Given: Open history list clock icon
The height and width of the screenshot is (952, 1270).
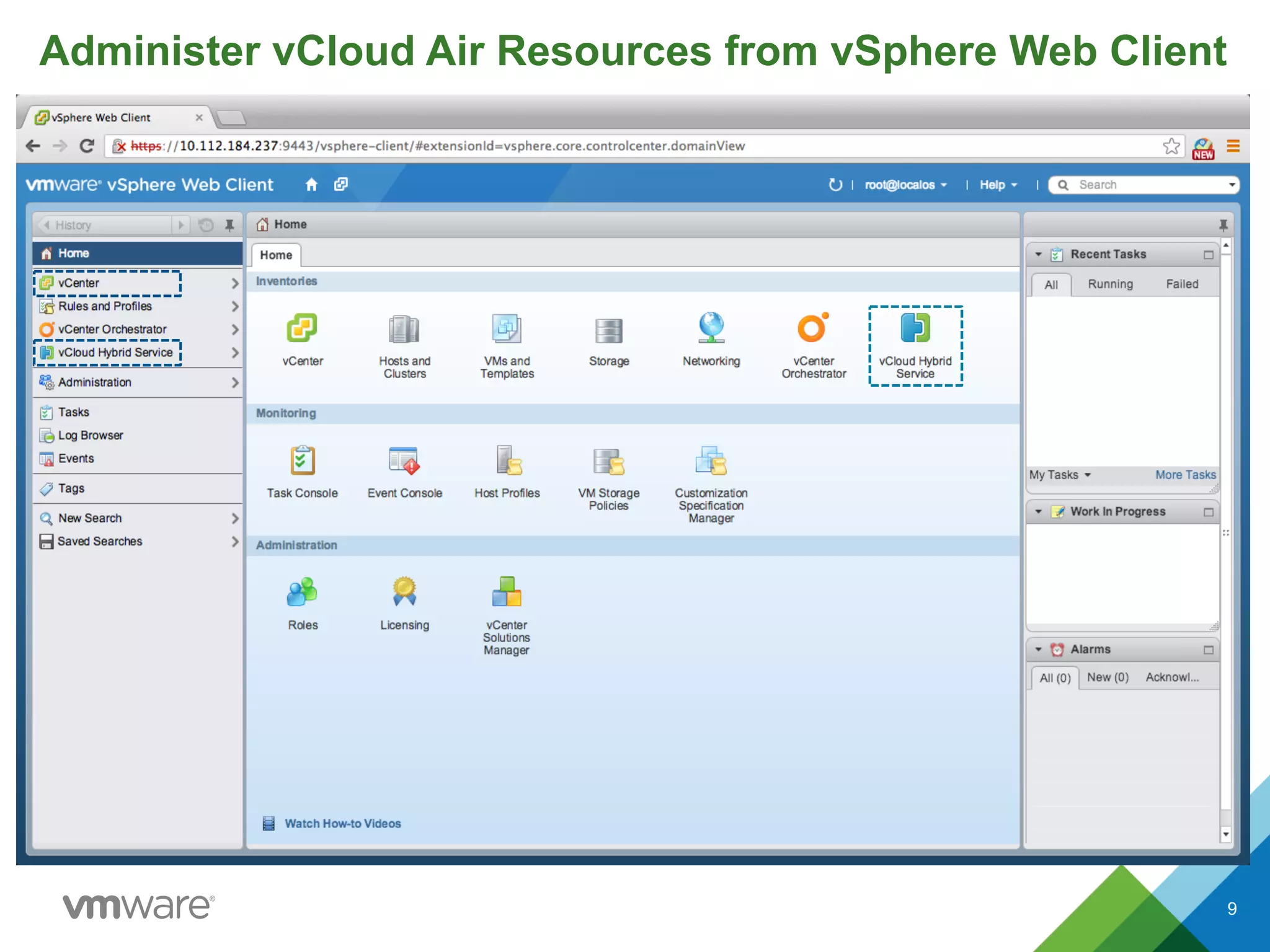Looking at the screenshot, I should (206, 225).
